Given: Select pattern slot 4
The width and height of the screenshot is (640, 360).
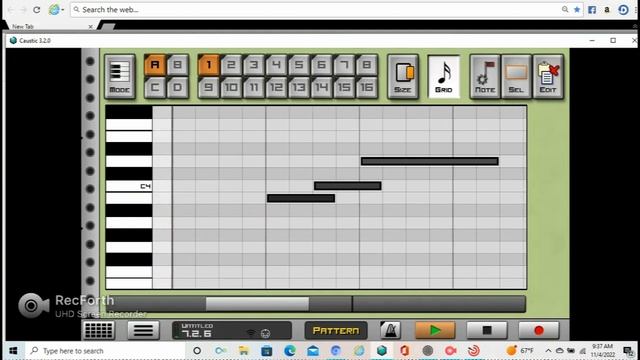Looking at the screenshot, I should (x=276, y=65).
